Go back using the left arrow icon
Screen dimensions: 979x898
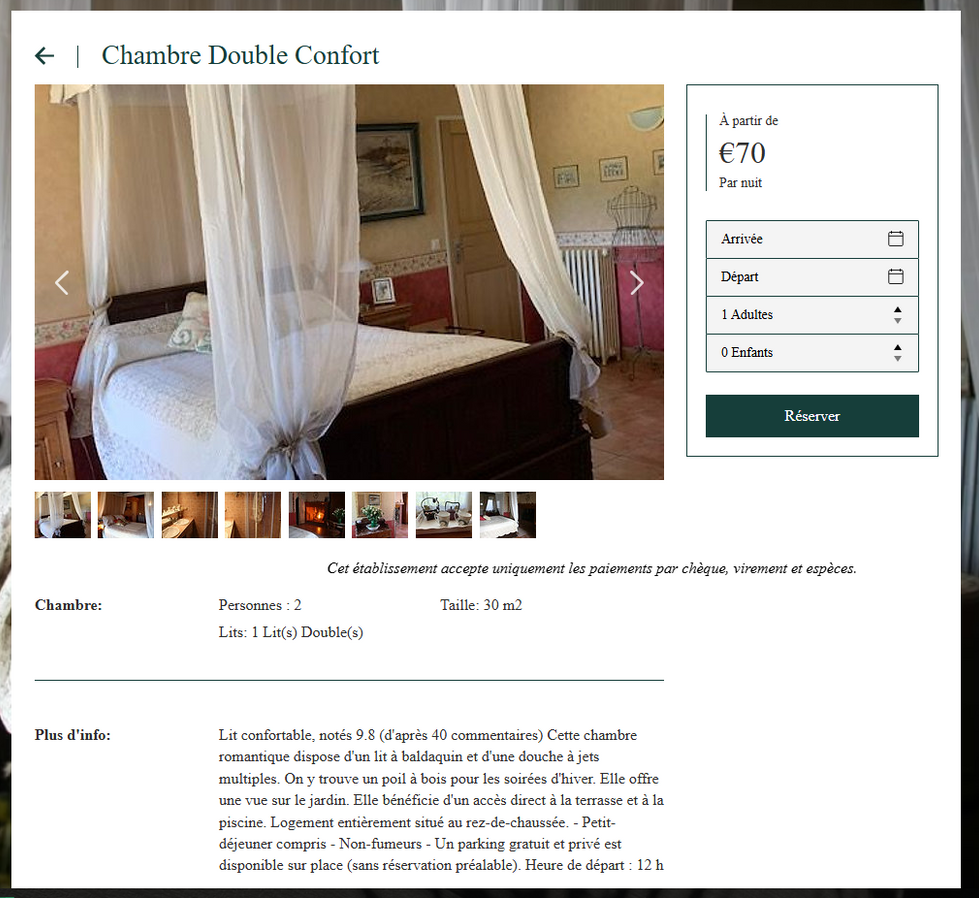coord(44,56)
